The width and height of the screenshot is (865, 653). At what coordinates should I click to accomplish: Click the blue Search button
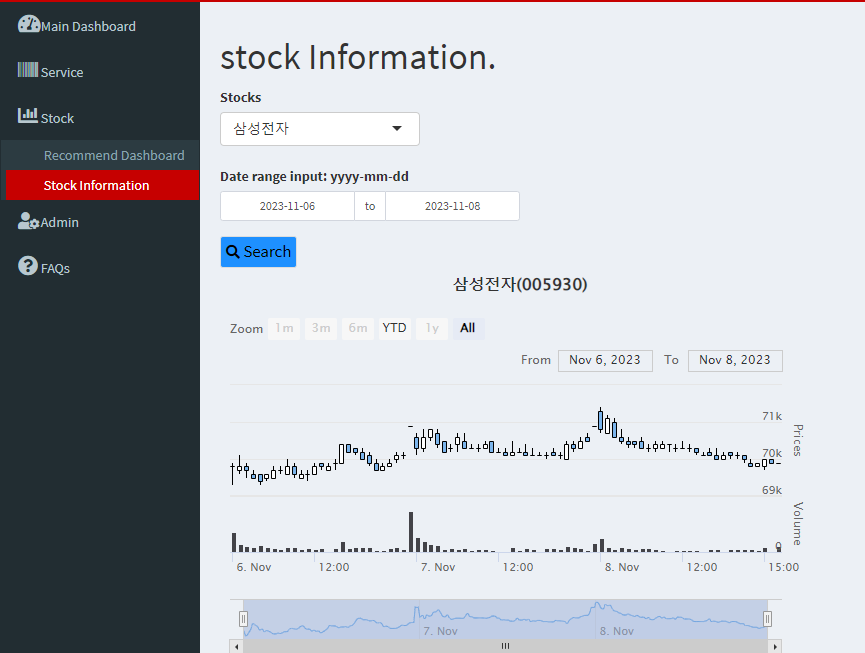(258, 252)
